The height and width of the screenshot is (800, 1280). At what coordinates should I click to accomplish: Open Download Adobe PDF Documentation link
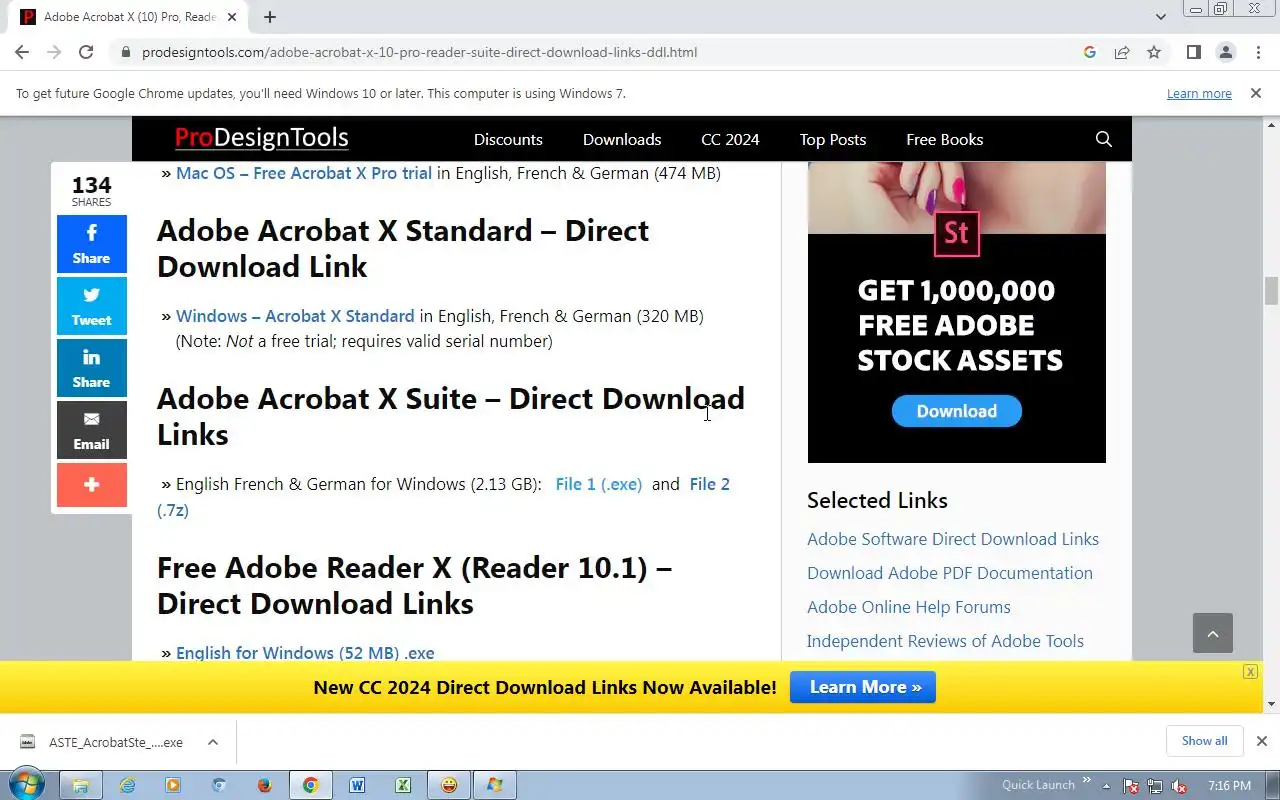[950, 573]
